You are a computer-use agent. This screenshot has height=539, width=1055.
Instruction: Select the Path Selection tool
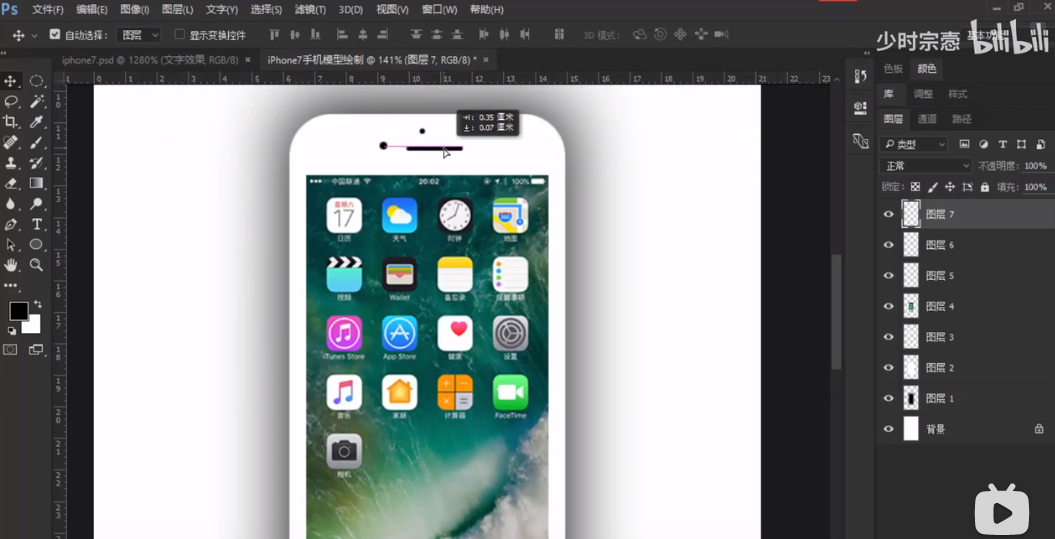11,244
